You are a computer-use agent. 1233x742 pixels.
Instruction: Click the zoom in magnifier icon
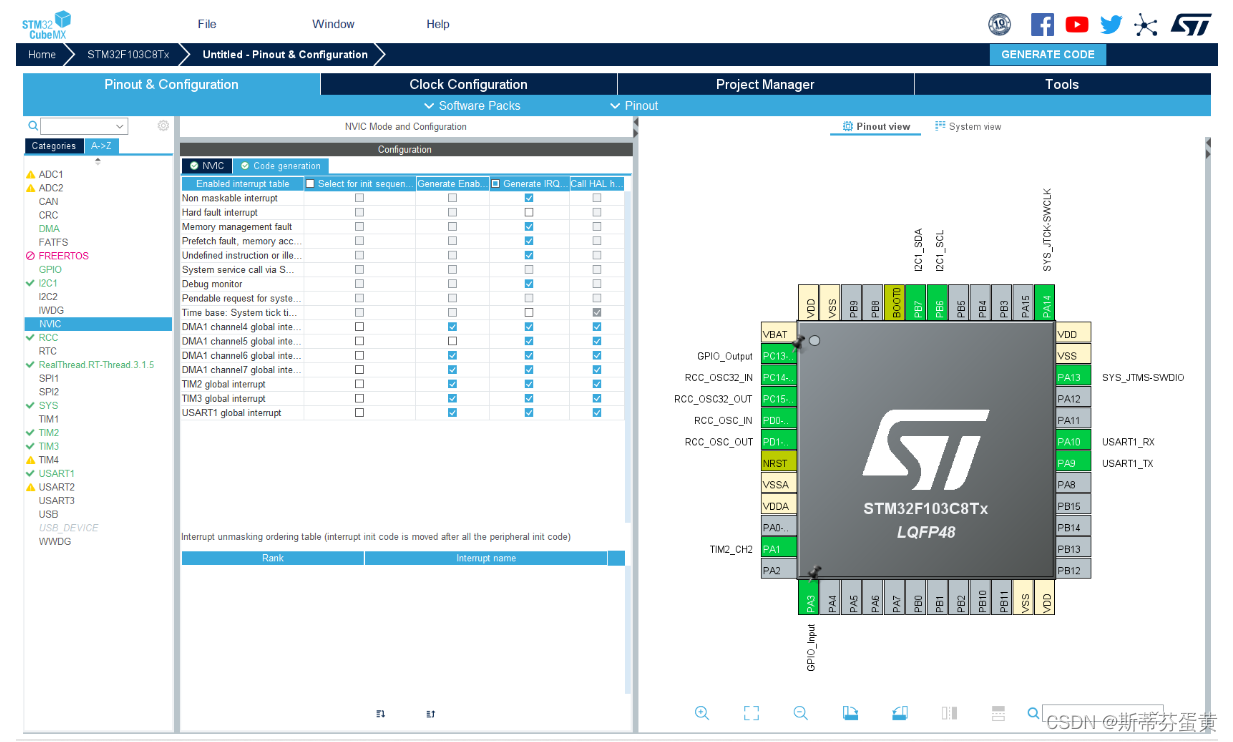click(702, 713)
